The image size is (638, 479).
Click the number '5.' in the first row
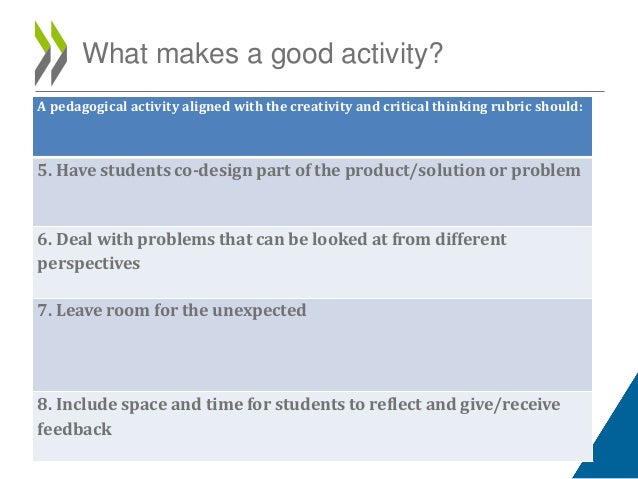(x=45, y=170)
